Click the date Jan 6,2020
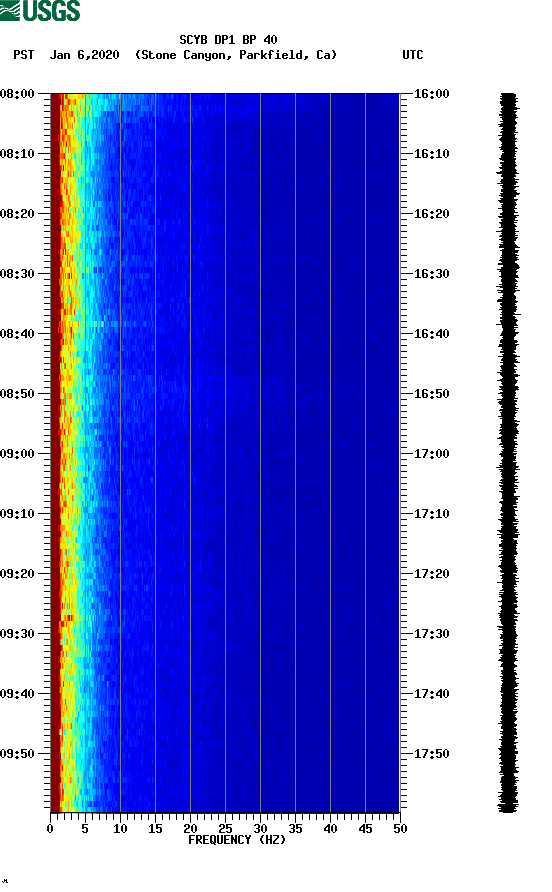The width and height of the screenshot is (552, 892). point(84,55)
